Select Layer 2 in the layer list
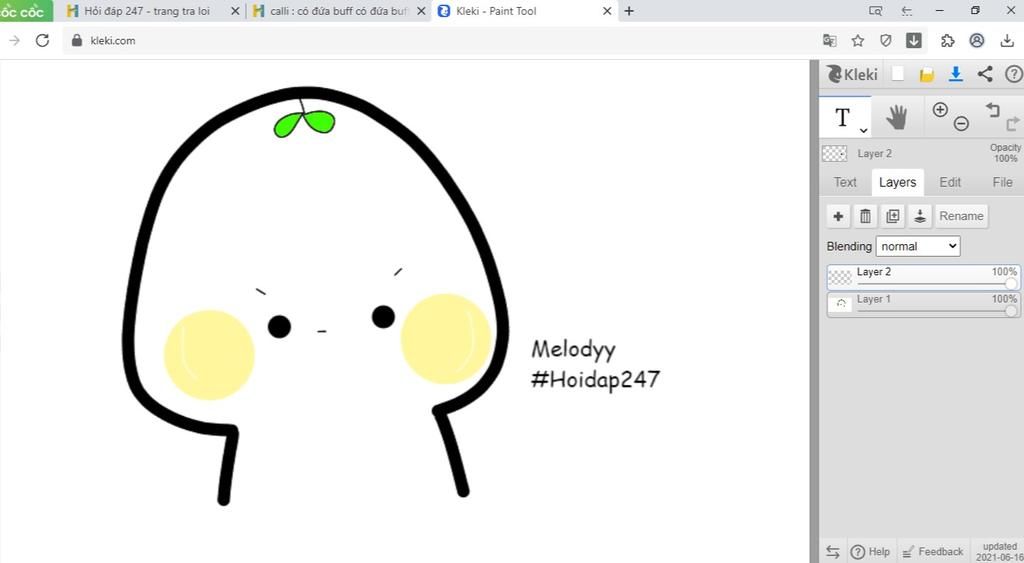 [x=923, y=277]
